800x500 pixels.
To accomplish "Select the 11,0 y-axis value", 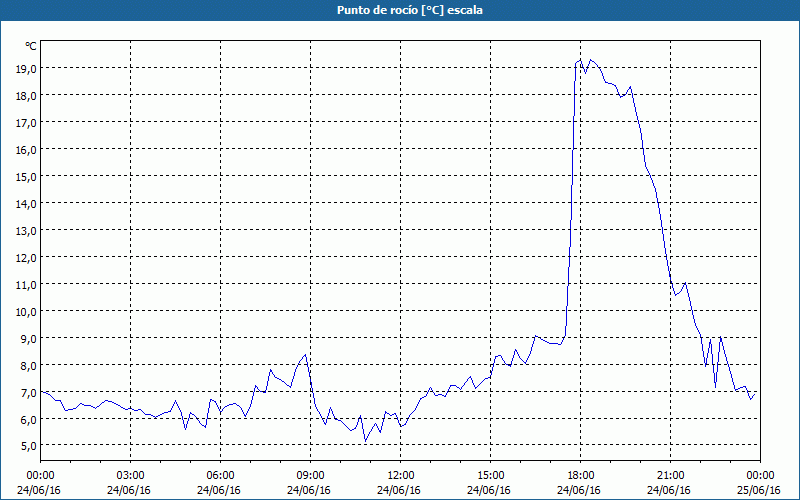I will 26,285.
